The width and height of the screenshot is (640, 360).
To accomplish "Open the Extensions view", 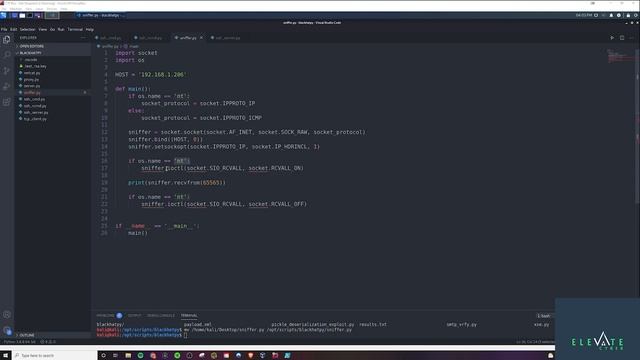I will (7, 102).
